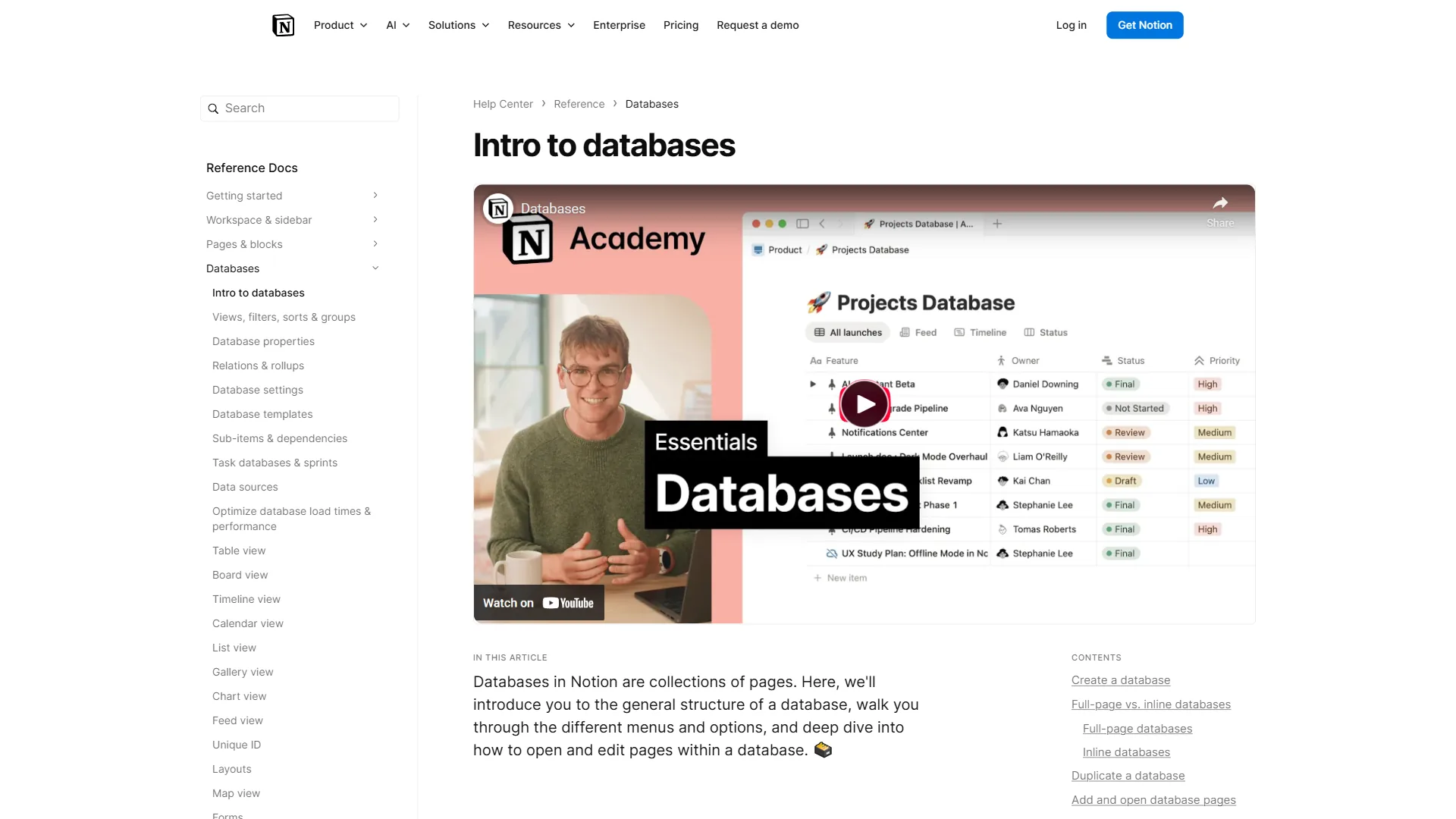Open the AI dropdown menu
The image size is (1456, 819).
pos(398,25)
